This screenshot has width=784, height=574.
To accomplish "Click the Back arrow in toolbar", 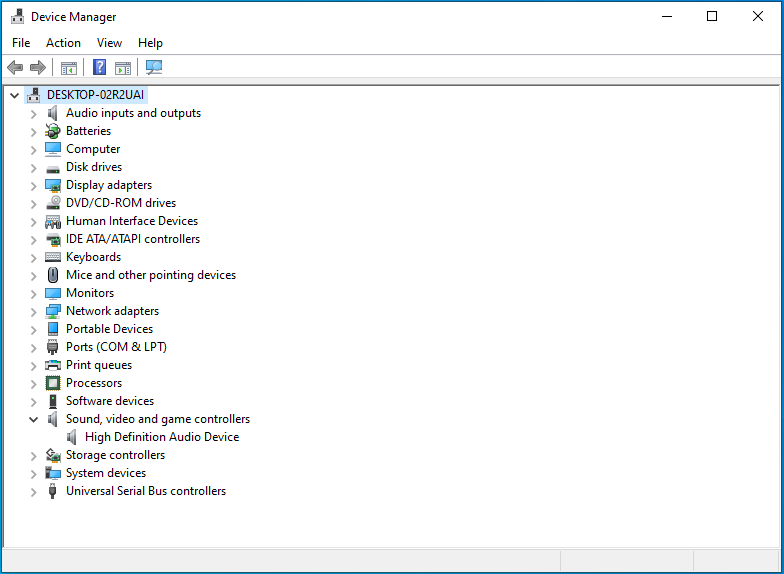I will pos(15,67).
